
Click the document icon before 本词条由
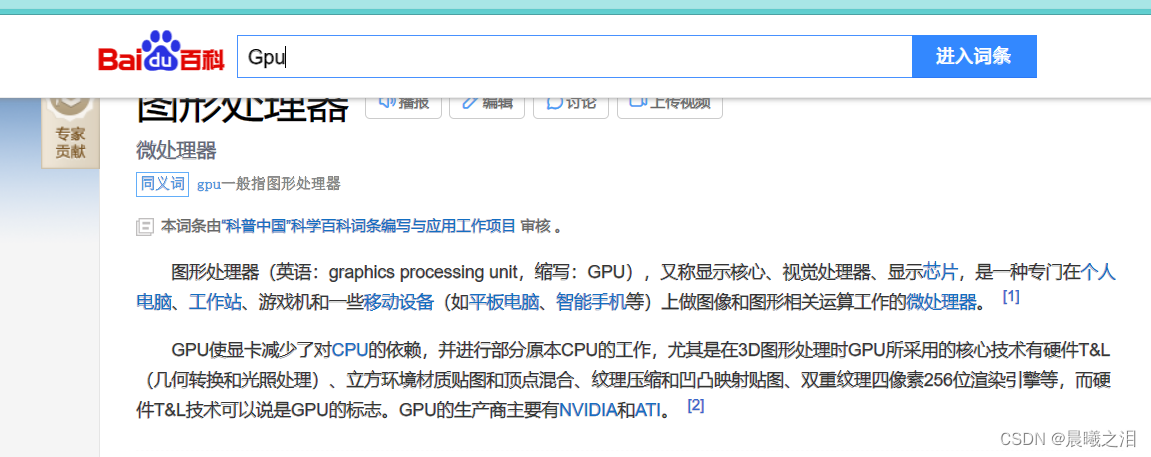(145, 227)
